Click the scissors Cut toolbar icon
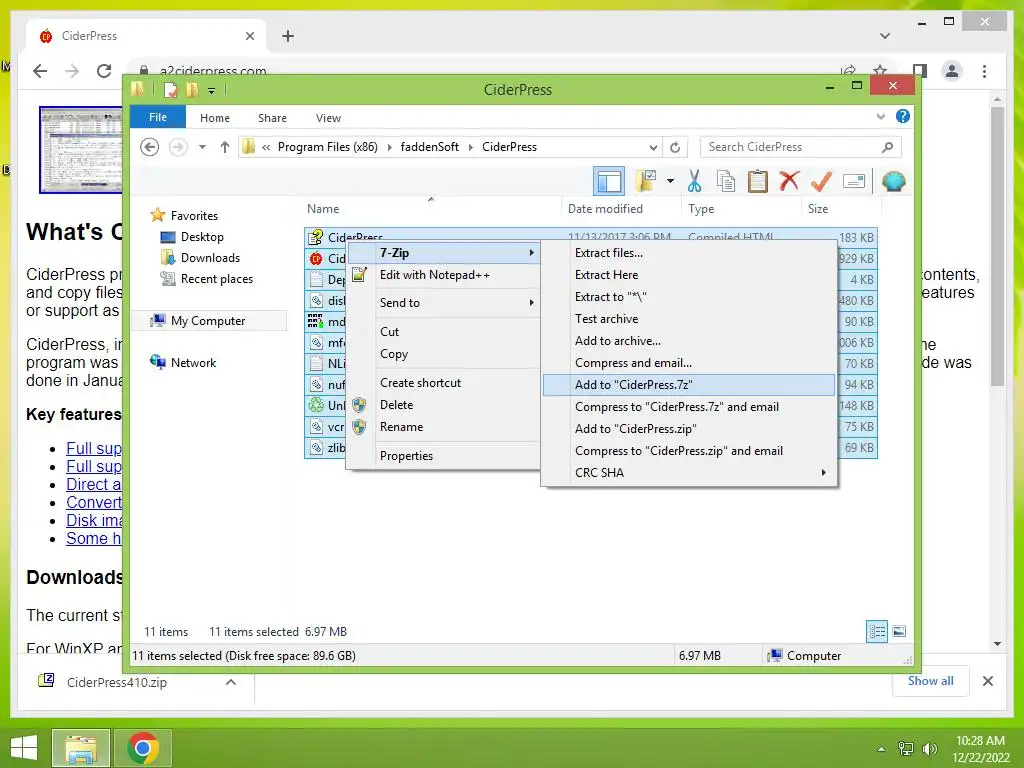The image size is (1024, 768). [694, 182]
